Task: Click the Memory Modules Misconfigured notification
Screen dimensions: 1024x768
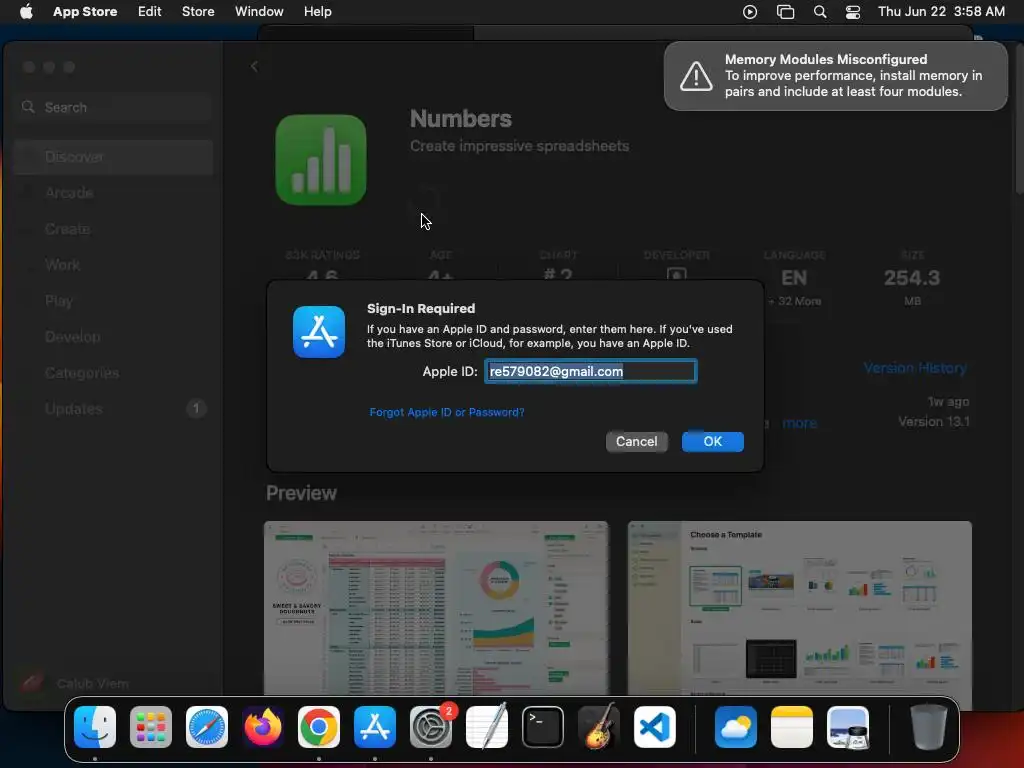Action: 835,76
